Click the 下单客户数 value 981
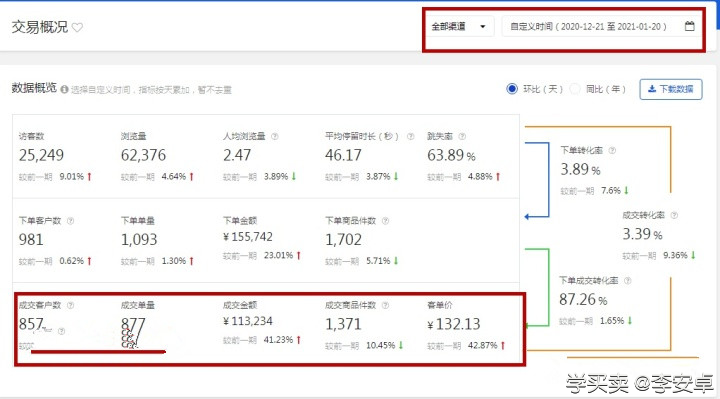 pos(31,240)
